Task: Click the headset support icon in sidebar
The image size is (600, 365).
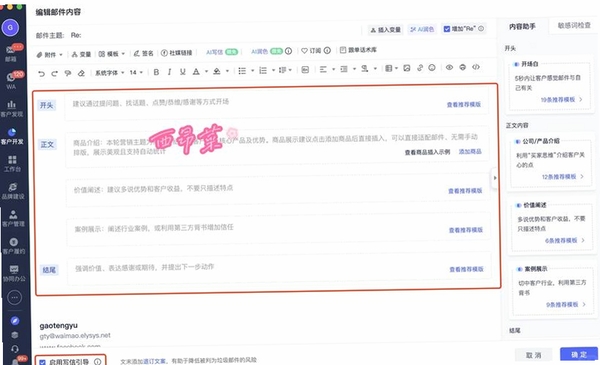Action: [15, 349]
